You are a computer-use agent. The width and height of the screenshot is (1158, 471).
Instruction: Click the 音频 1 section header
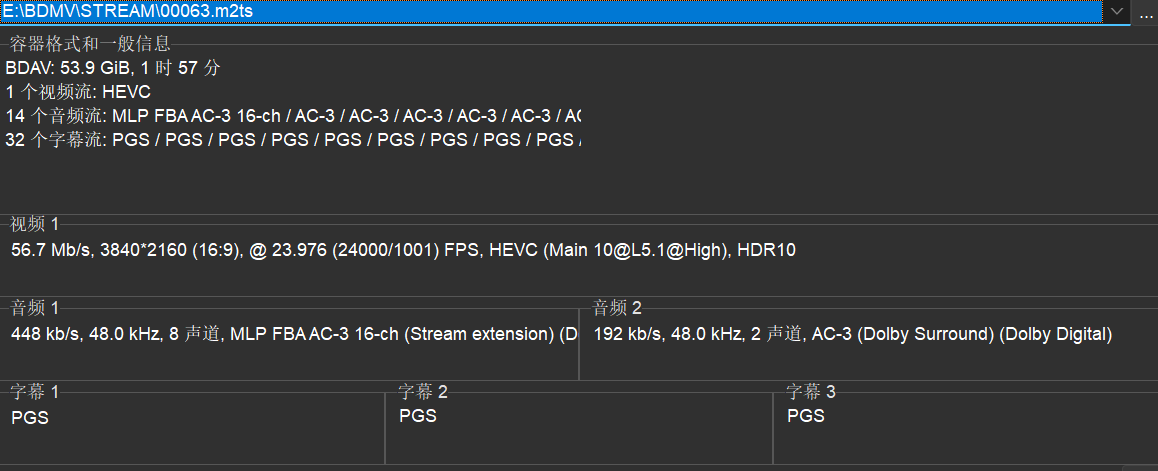pyautogui.click(x=34, y=307)
